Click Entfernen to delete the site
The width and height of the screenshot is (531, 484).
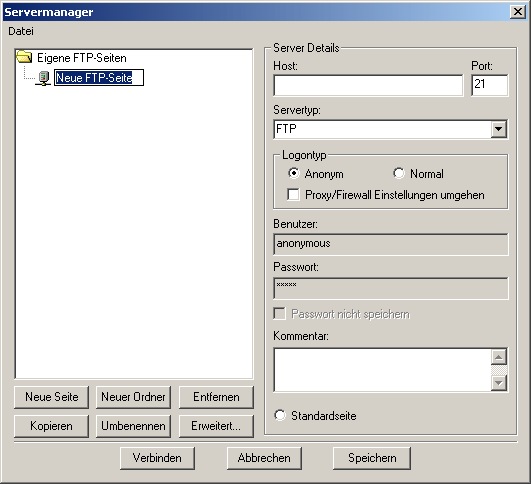(x=216, y=397)
